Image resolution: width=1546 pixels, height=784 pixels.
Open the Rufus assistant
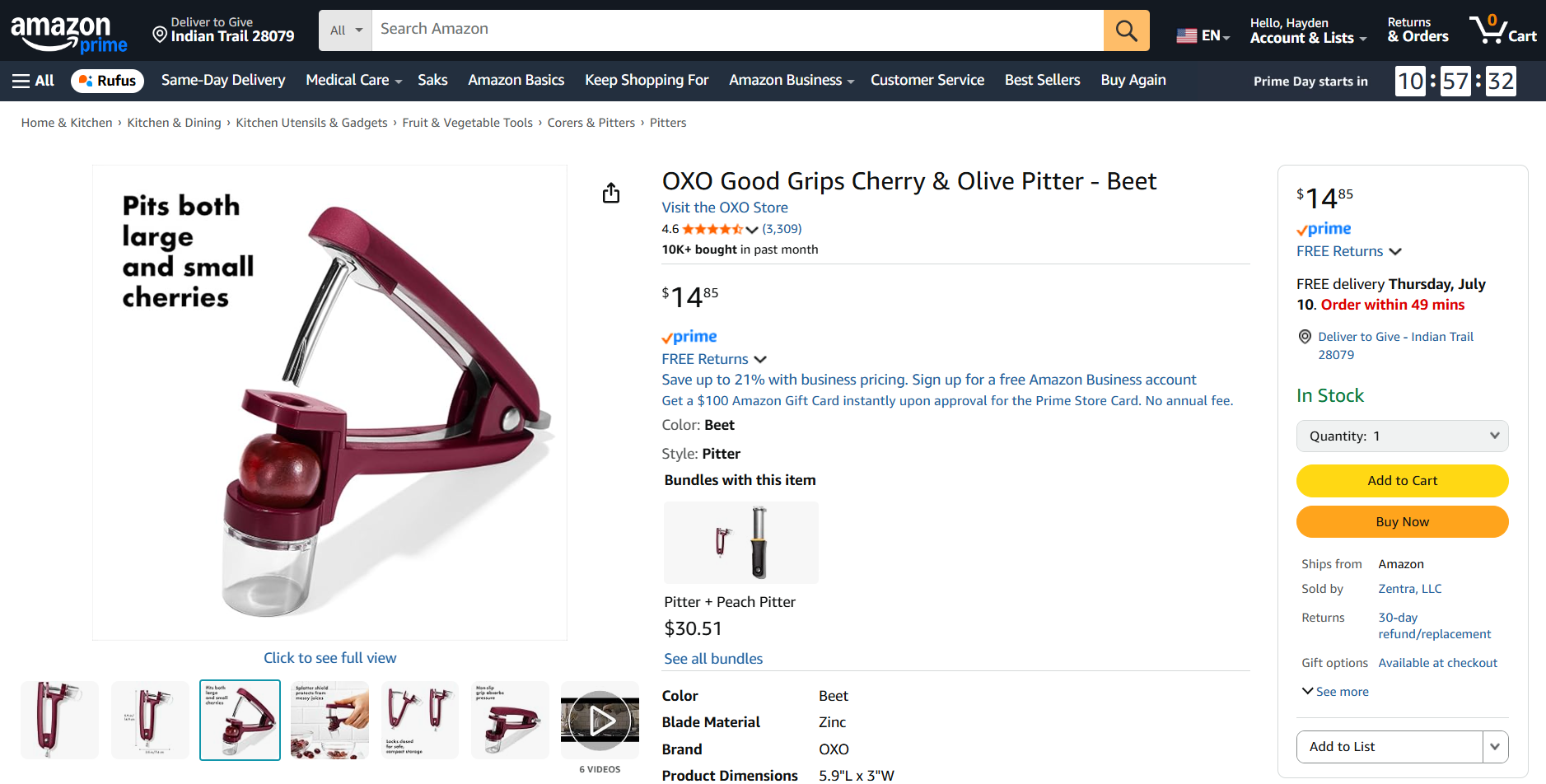108,81
